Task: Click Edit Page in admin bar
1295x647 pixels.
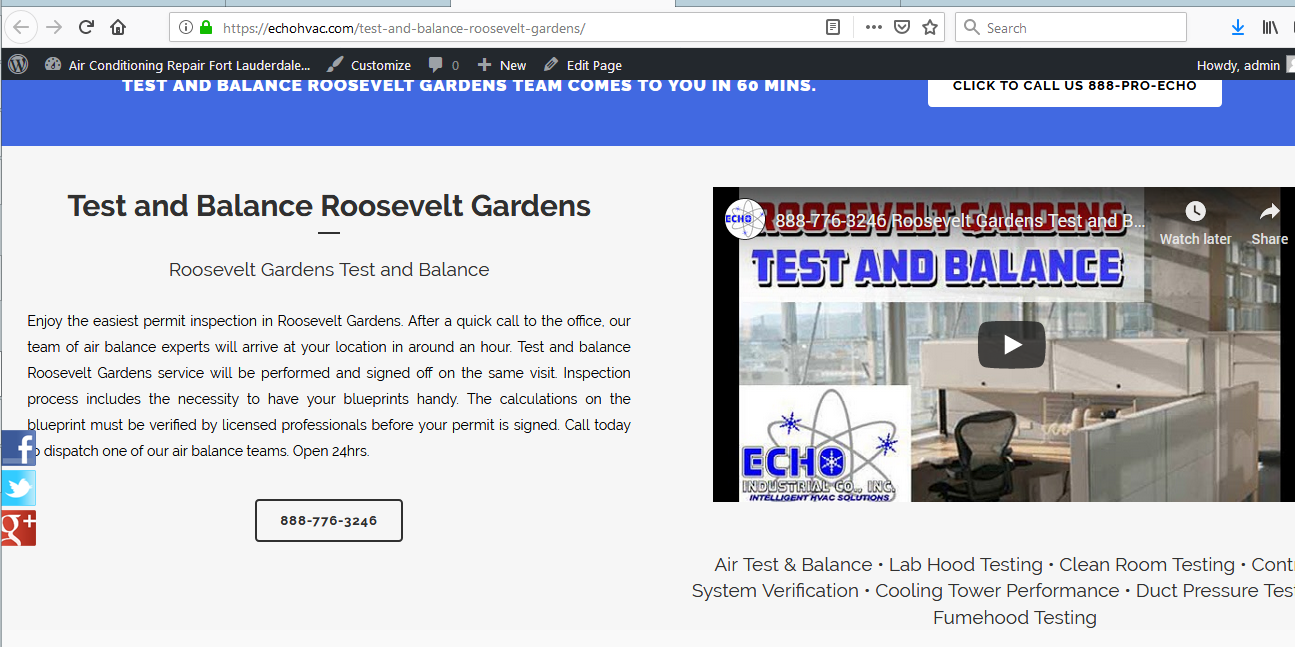Action: click(583, 65)
